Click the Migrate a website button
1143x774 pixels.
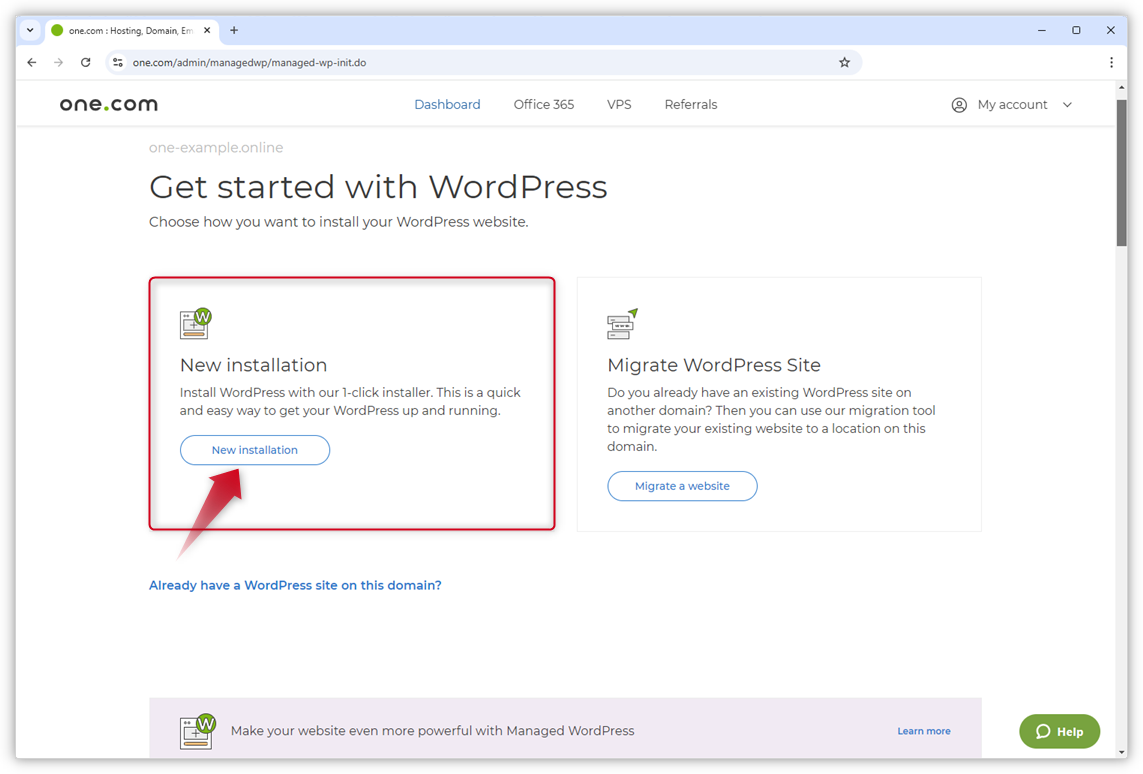click(x=682, y=486)
